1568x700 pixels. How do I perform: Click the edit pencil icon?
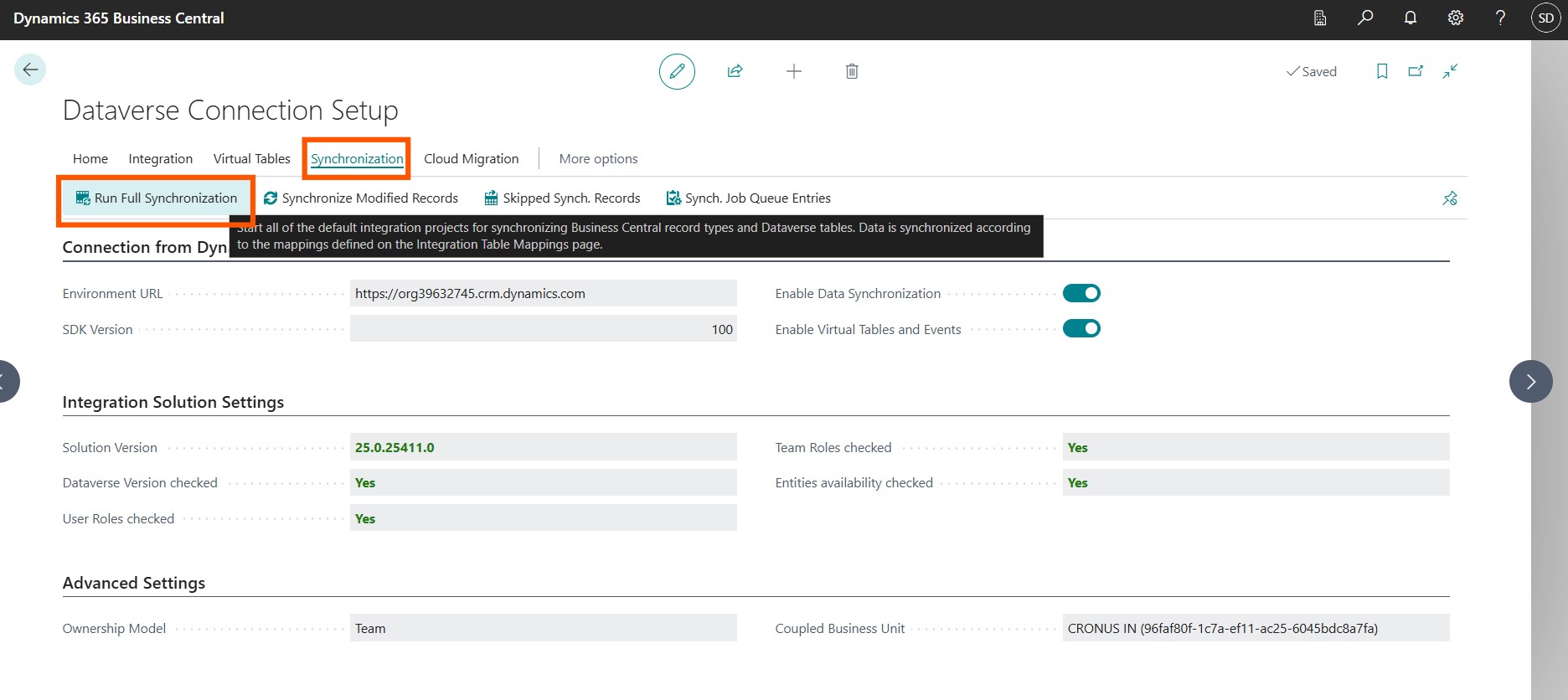click(677, 71)
